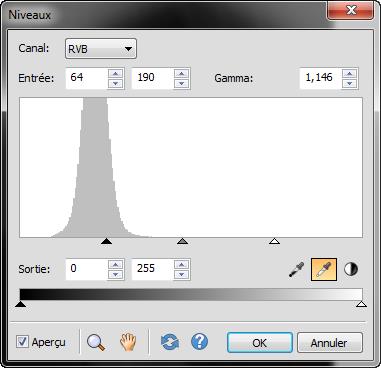Click the Annuler button
This screenshot has height=368, width=381.
click(x=329, y=343)
